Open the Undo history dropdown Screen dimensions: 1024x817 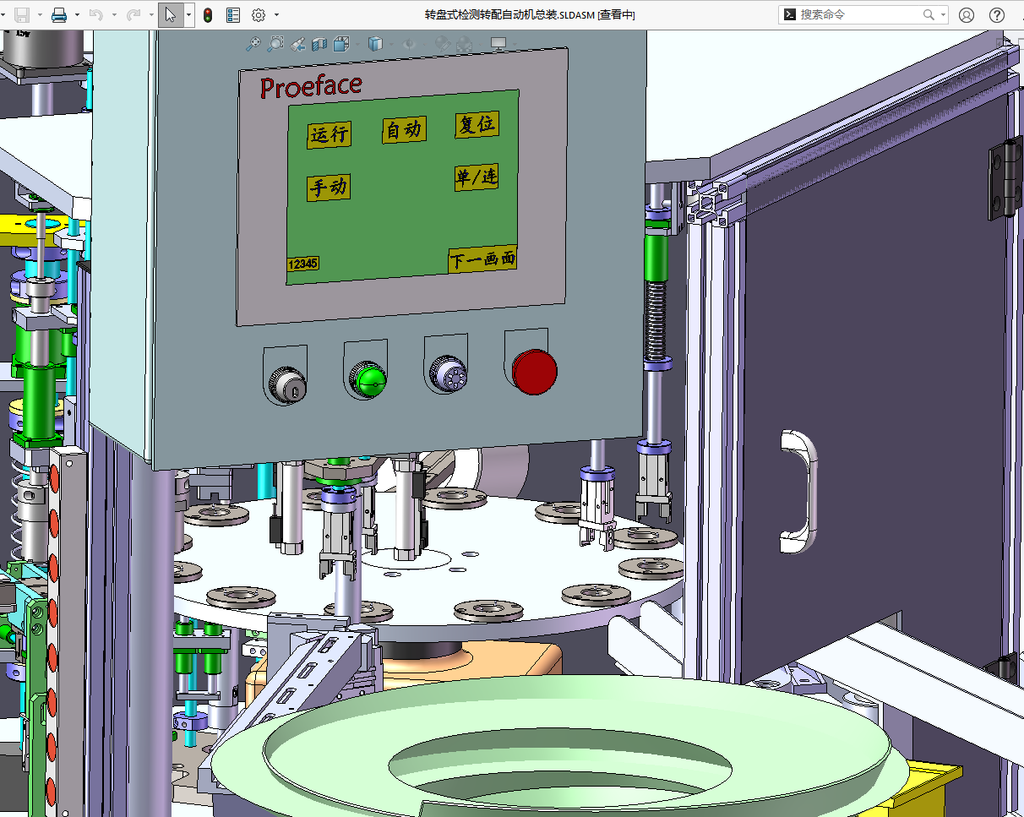coord(114,15)
